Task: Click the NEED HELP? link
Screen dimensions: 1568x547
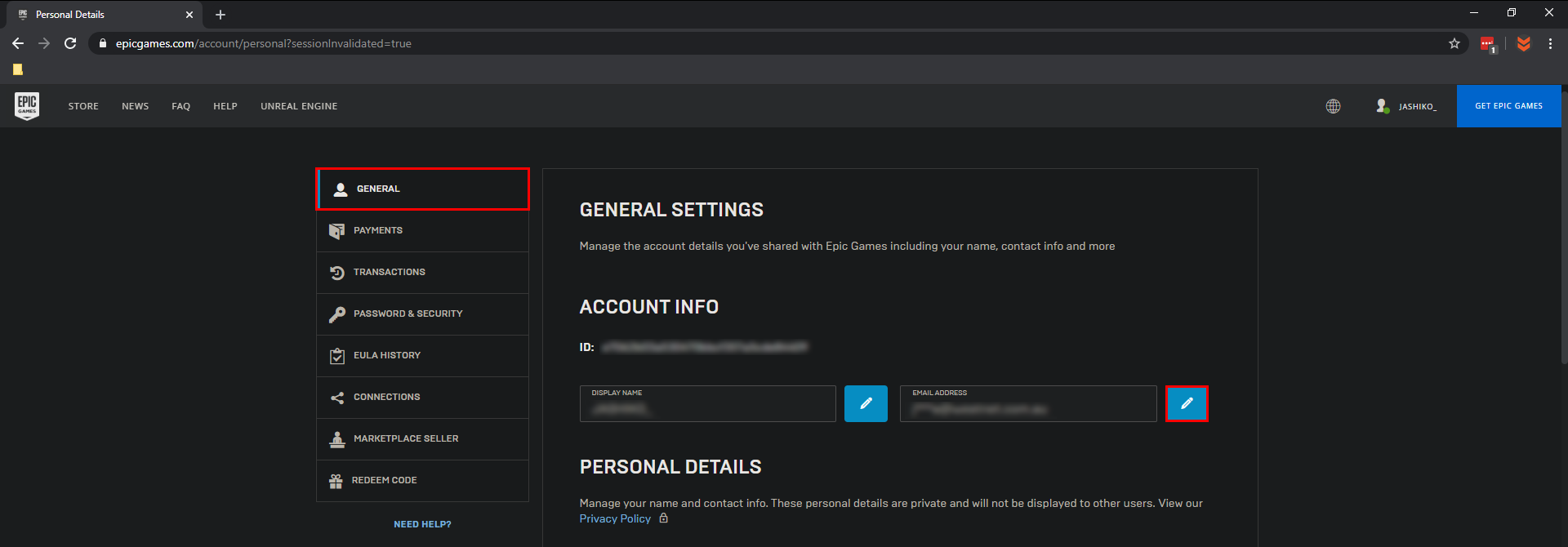Action: click(422, 524)
